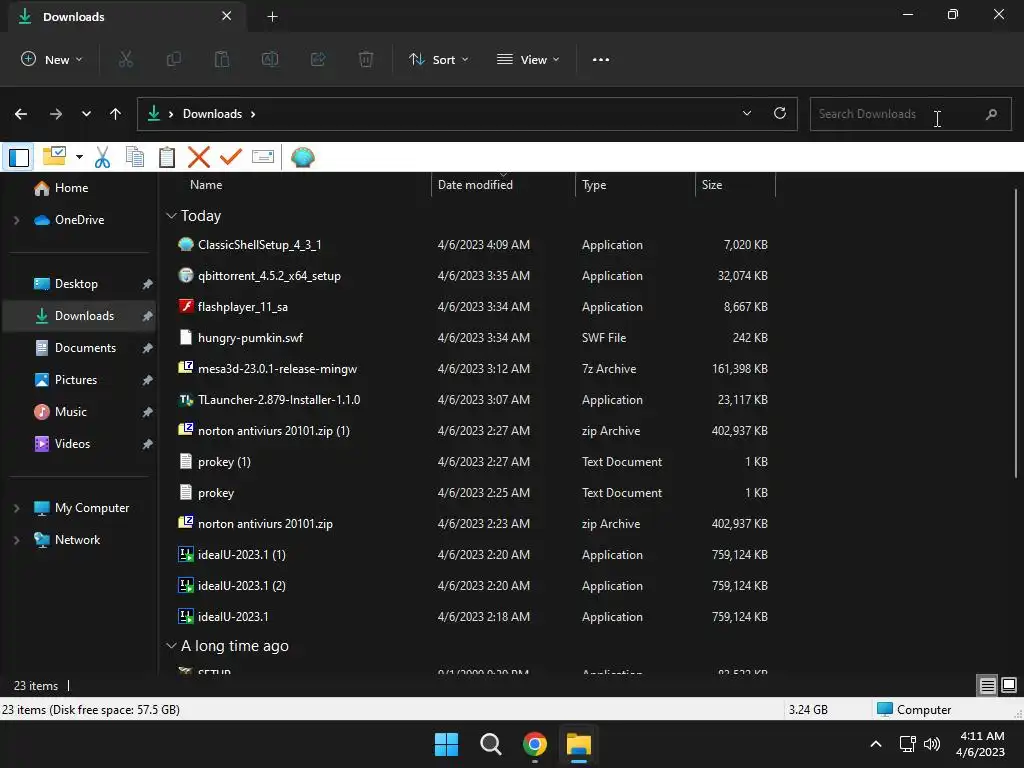Open the See more ellipsis menu
This screenshot has height=768, width=1024.
pyautogui.click(x=601, y=59)
